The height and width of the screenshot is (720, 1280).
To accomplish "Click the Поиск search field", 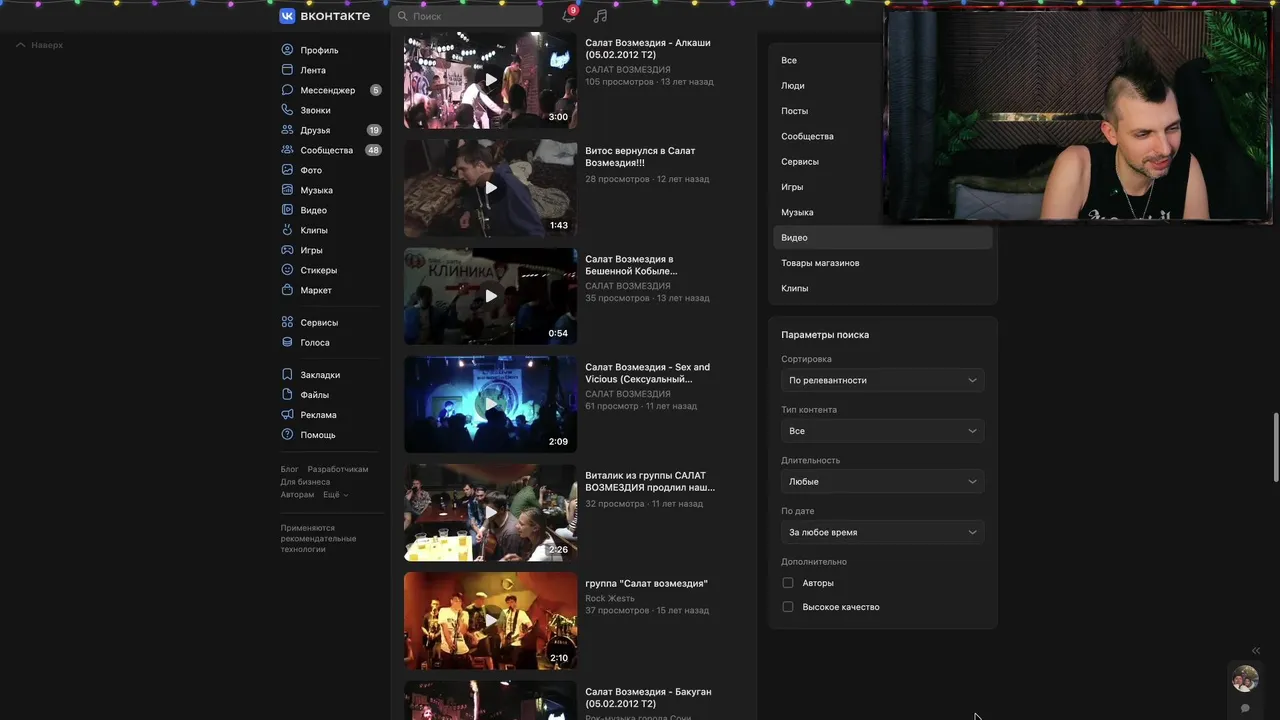I will coord(466,16).
